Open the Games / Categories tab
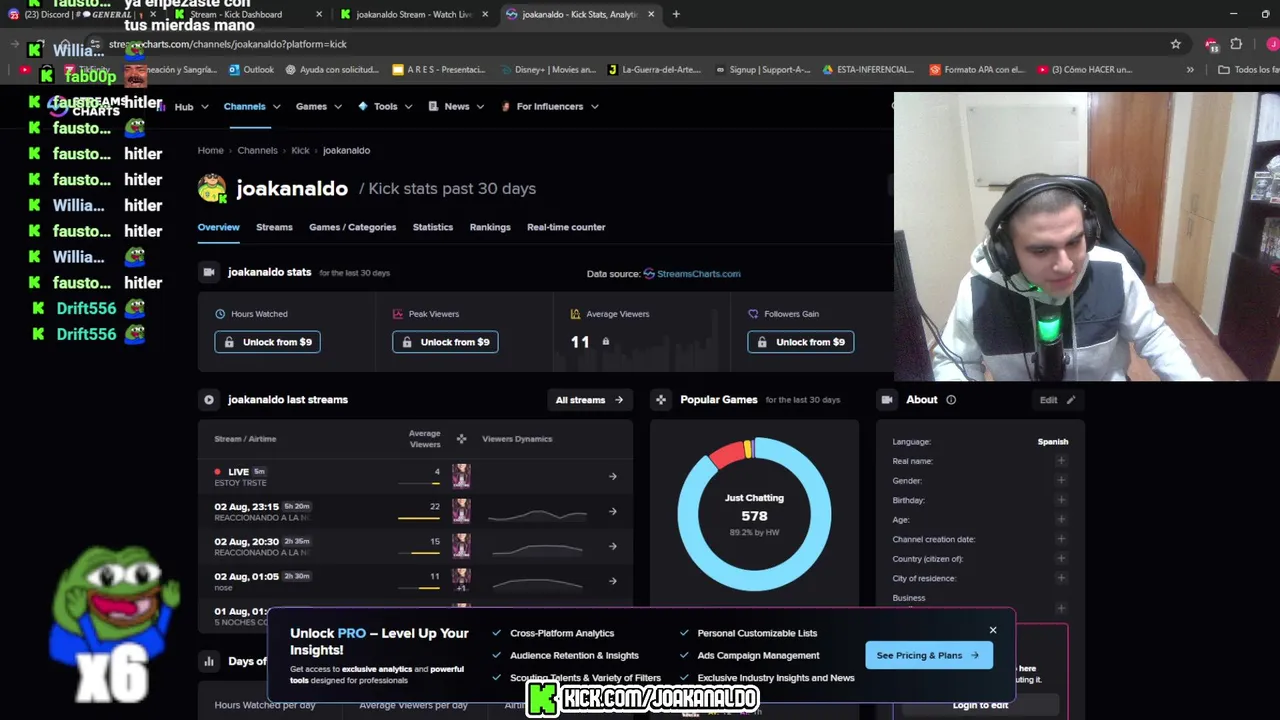 [352, 227]
